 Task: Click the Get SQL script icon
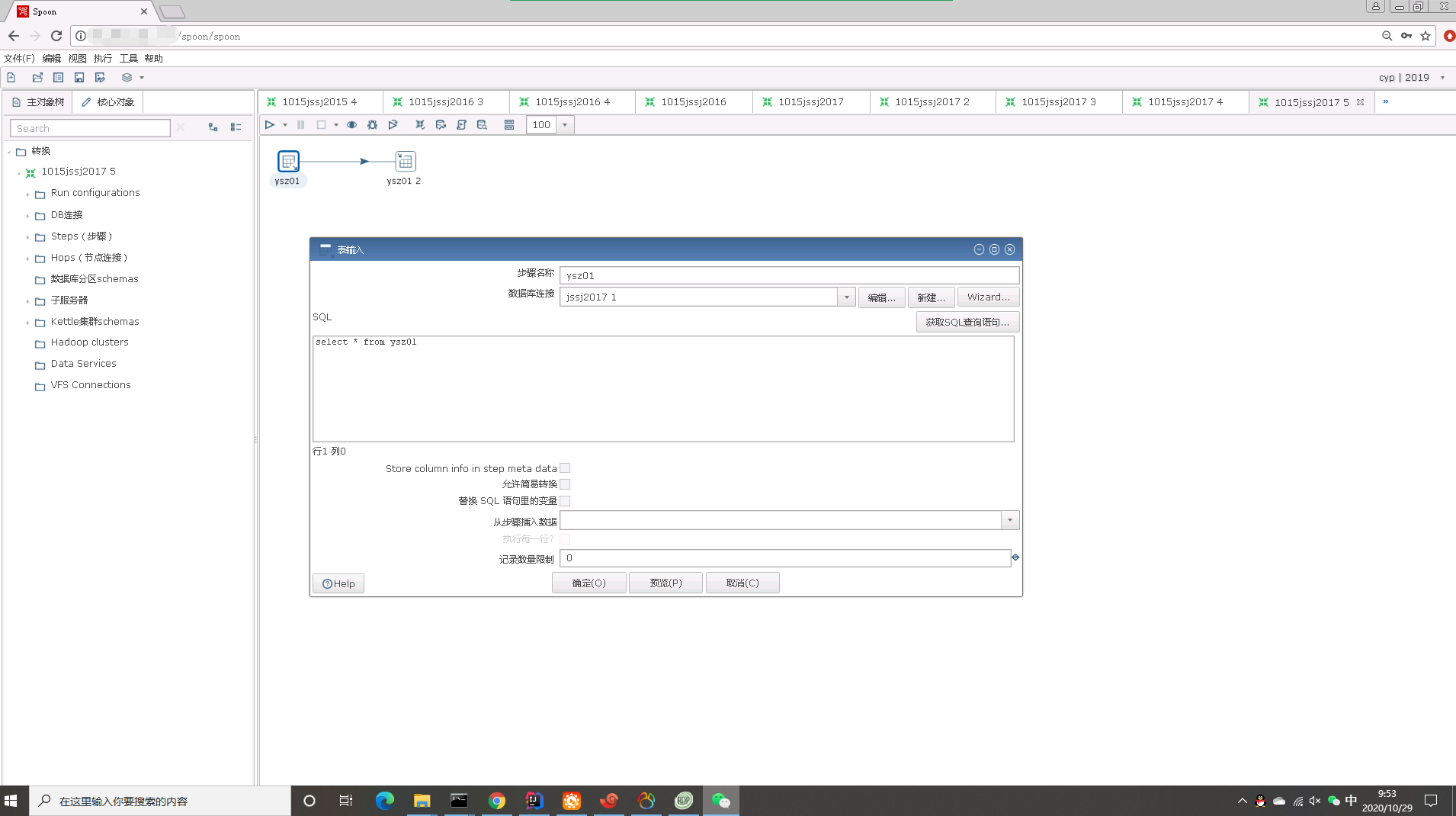point(461,125)
